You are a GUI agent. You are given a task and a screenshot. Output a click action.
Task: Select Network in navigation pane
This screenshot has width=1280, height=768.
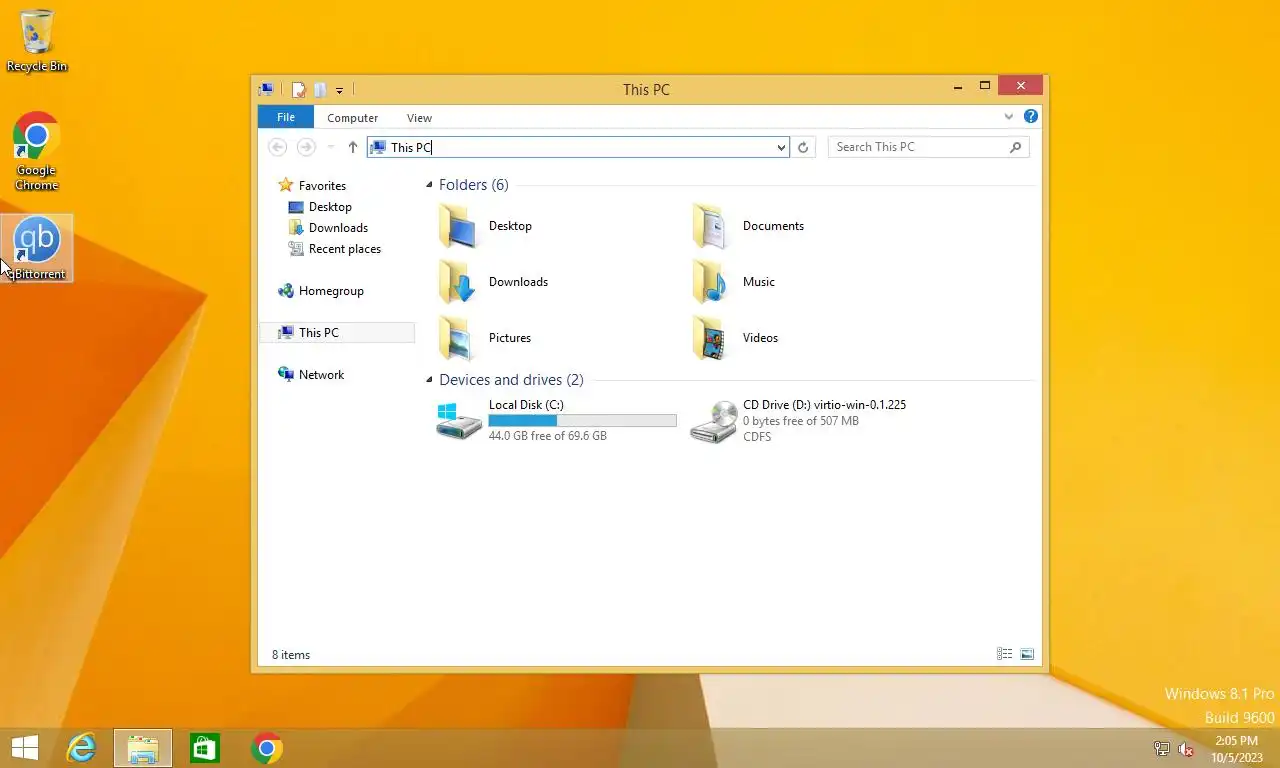[x=311, y=375]
